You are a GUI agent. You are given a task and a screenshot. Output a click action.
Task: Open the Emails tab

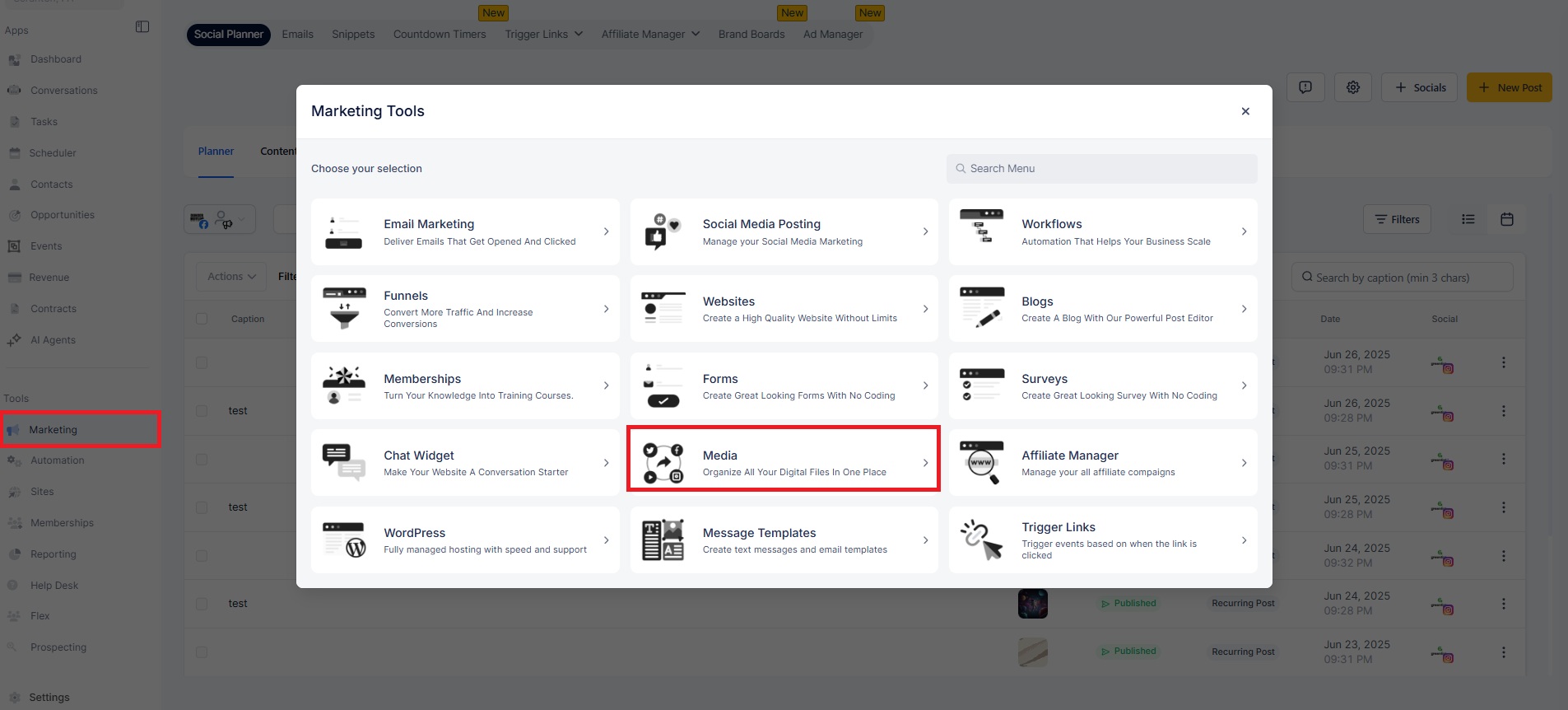point(297,34)
